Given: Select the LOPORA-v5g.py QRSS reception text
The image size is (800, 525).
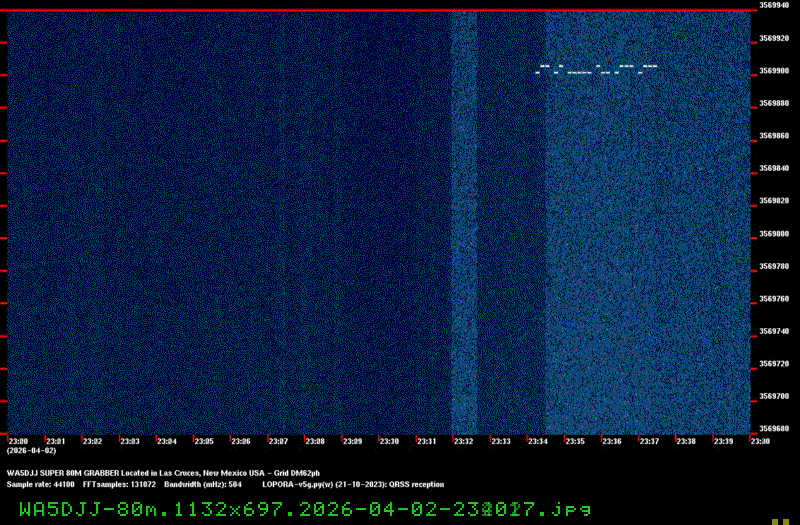Looking at the screenshot, I should coord(353,484).
